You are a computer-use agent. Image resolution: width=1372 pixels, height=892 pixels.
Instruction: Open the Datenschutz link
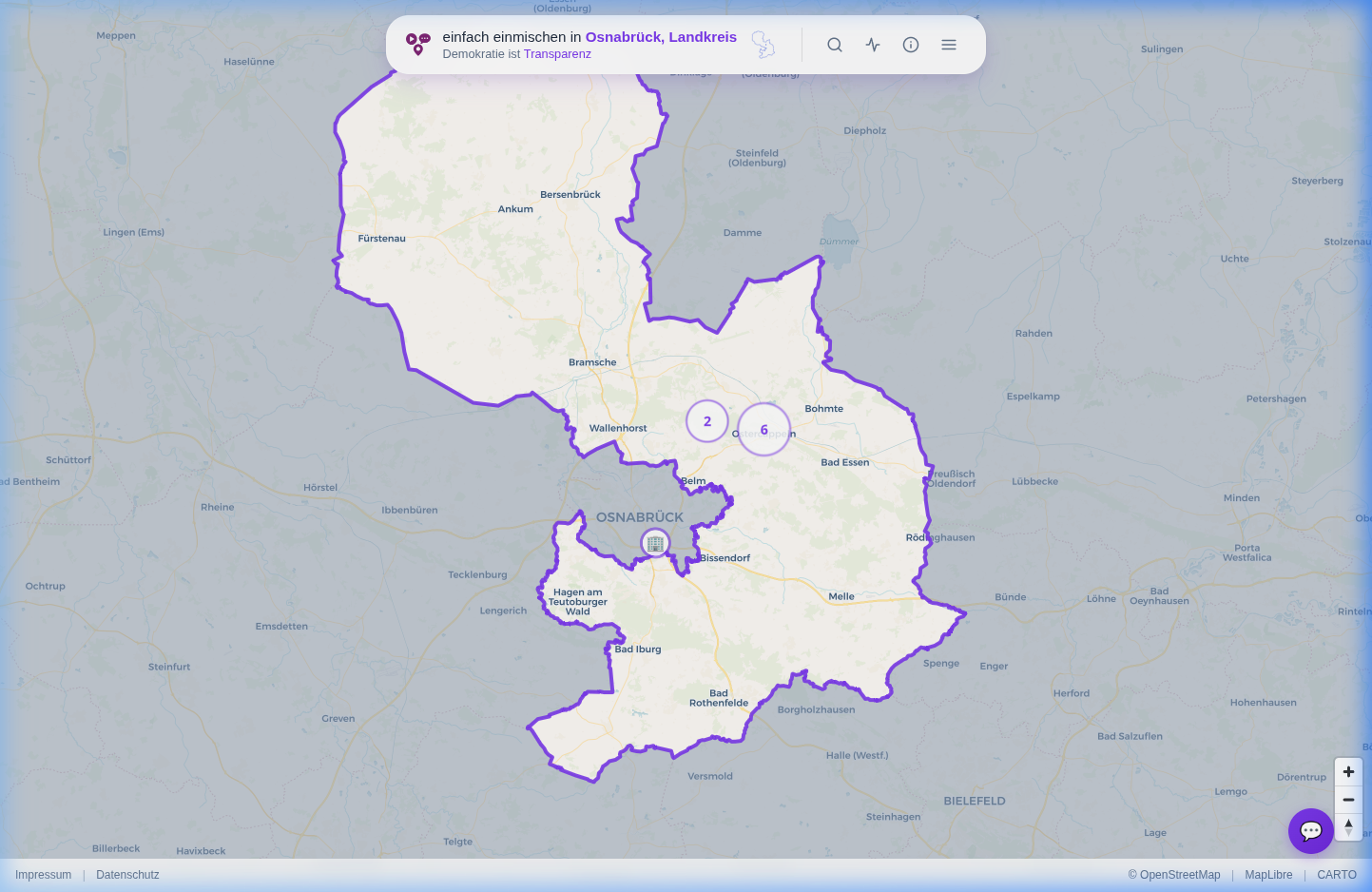[x=127, y=875]
